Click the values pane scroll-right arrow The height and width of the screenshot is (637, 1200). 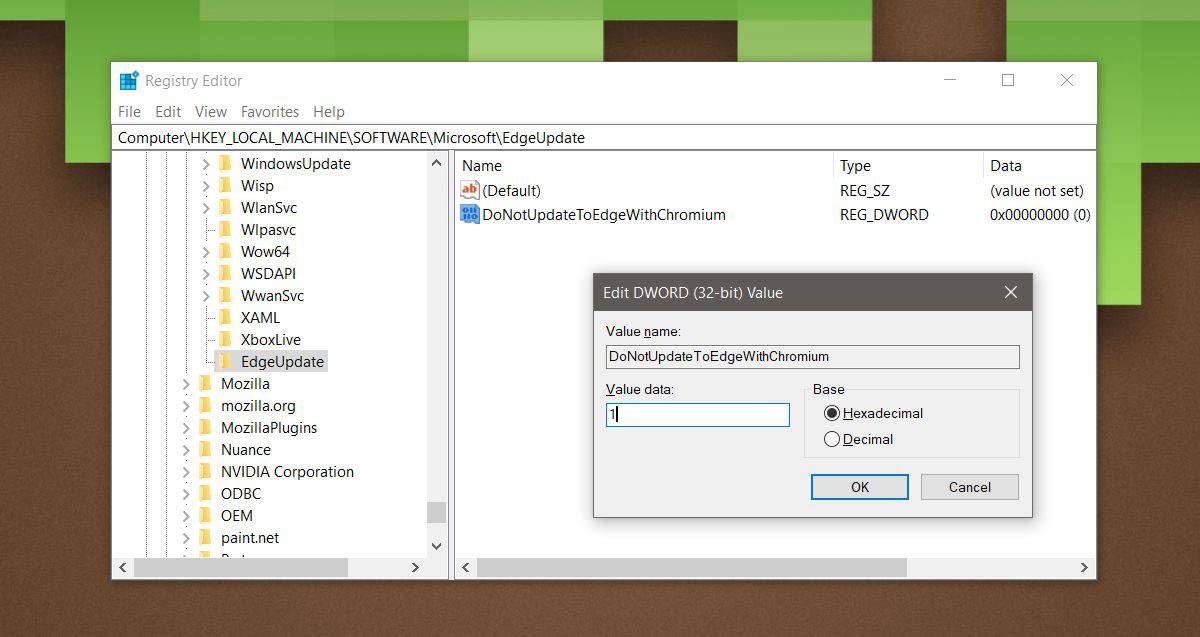(x=1085, y=567)
